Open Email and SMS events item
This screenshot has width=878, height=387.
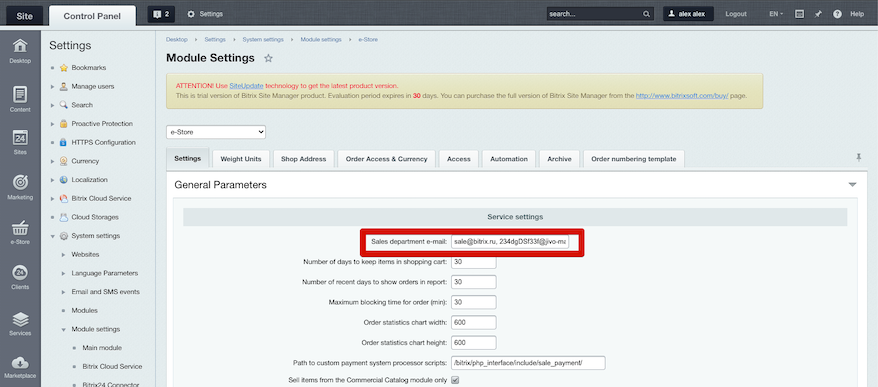[106, 292]
